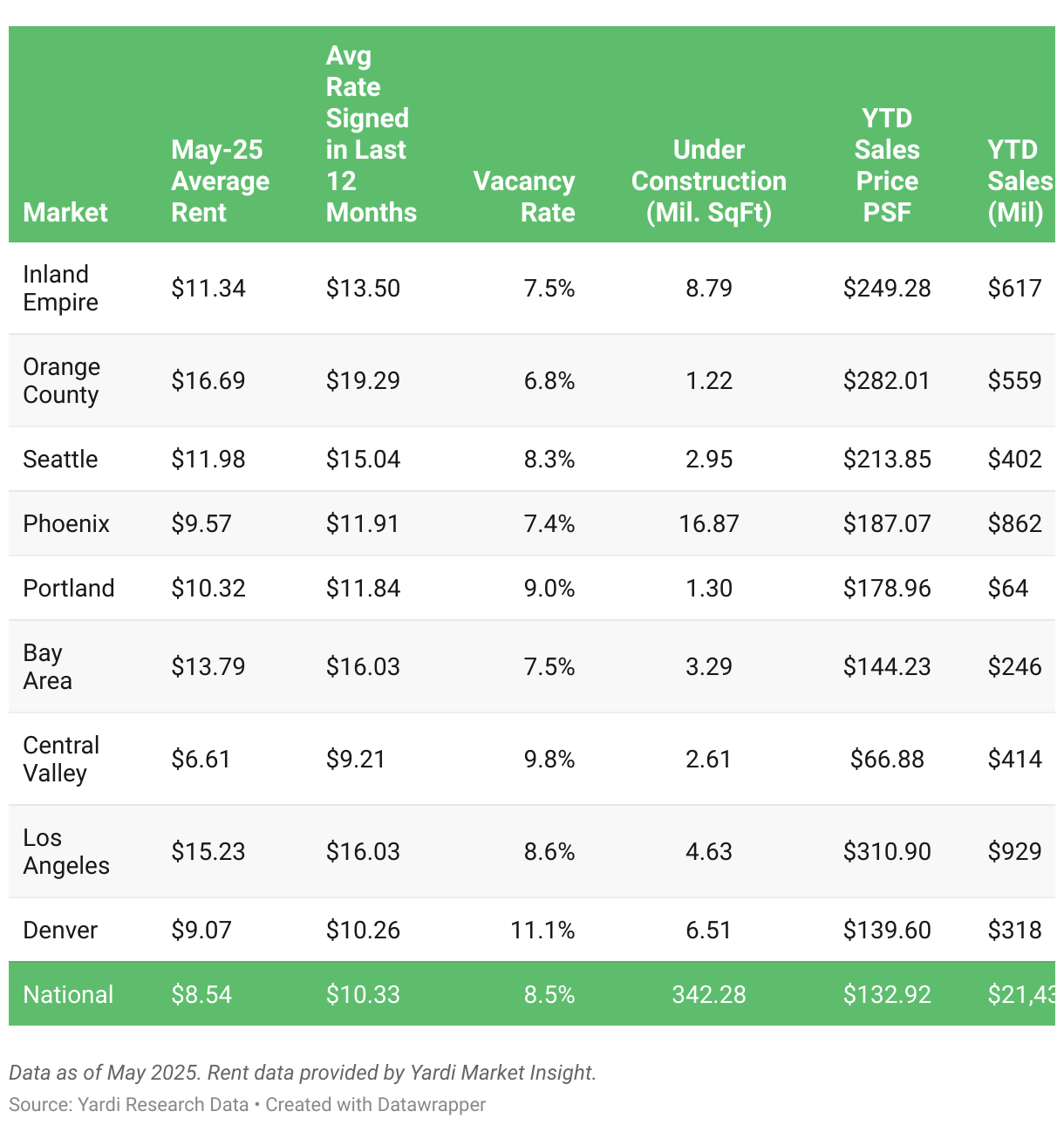Click the Yardi Research Data source text

coord(163,1104)
